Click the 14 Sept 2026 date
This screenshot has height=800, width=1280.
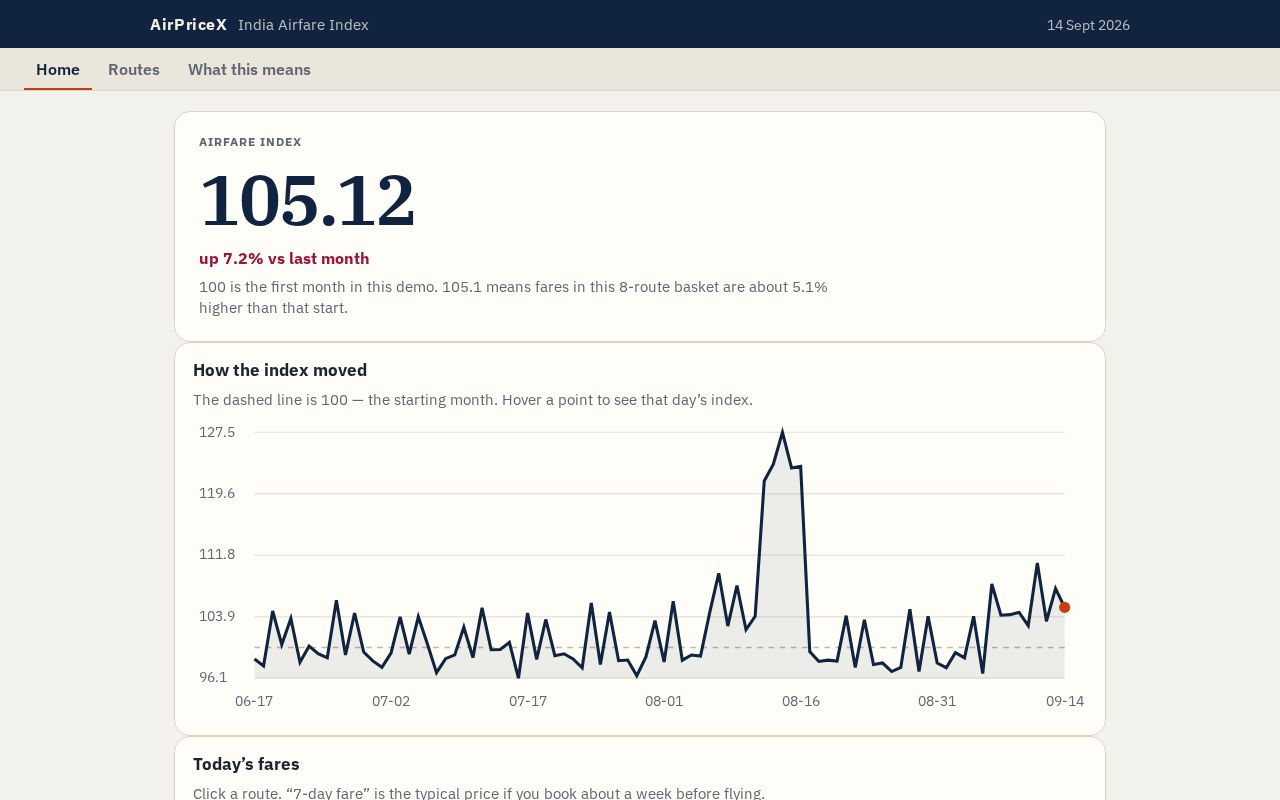click(x=1088, y=25)
